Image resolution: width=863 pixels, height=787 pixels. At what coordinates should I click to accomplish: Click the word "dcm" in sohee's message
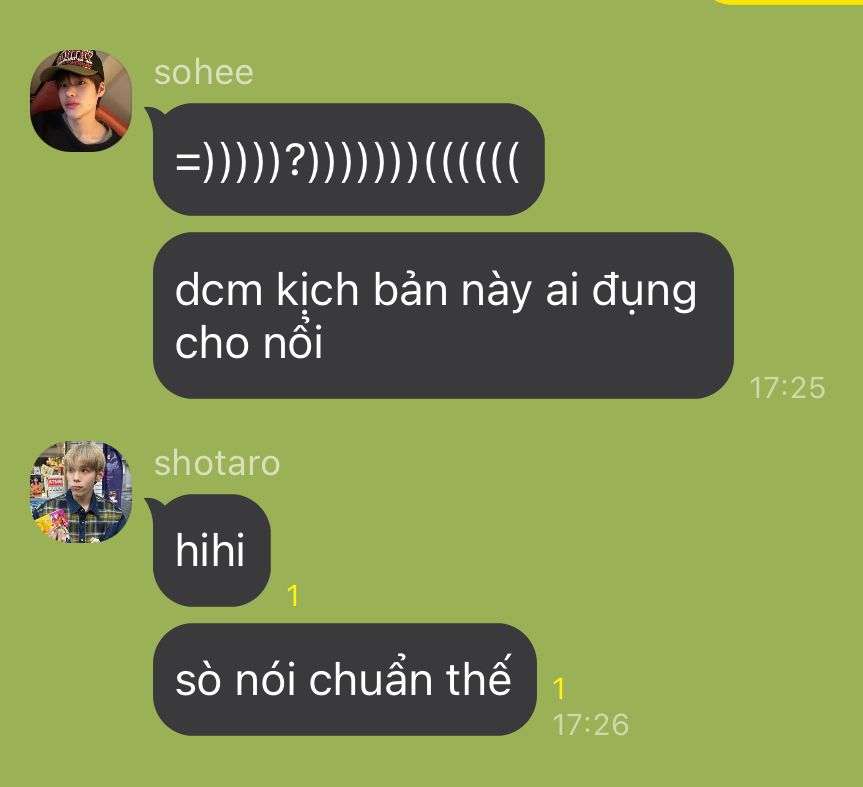pos(219,290)
